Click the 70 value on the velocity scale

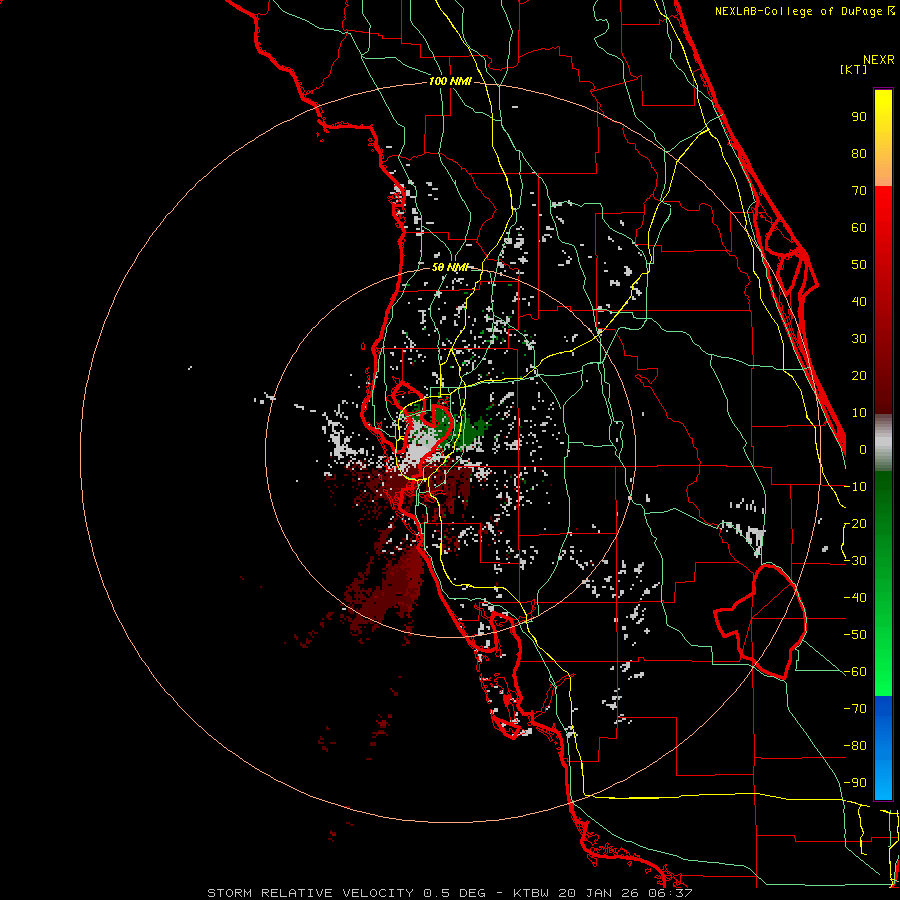point(859,191)
